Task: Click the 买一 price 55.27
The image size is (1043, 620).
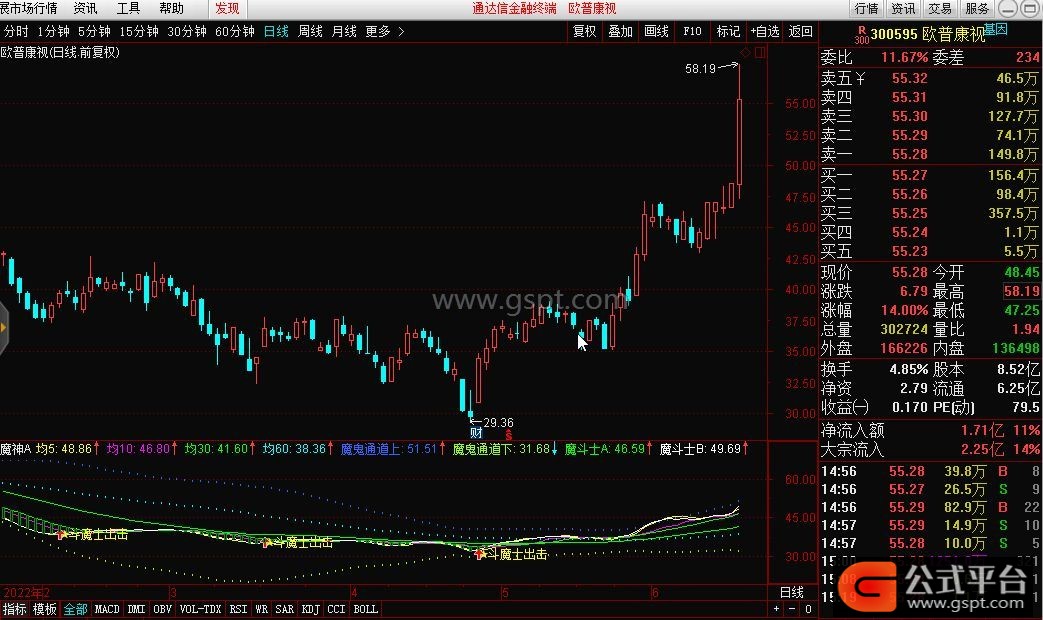Action: pyautogui.click(x=909, y=175)
